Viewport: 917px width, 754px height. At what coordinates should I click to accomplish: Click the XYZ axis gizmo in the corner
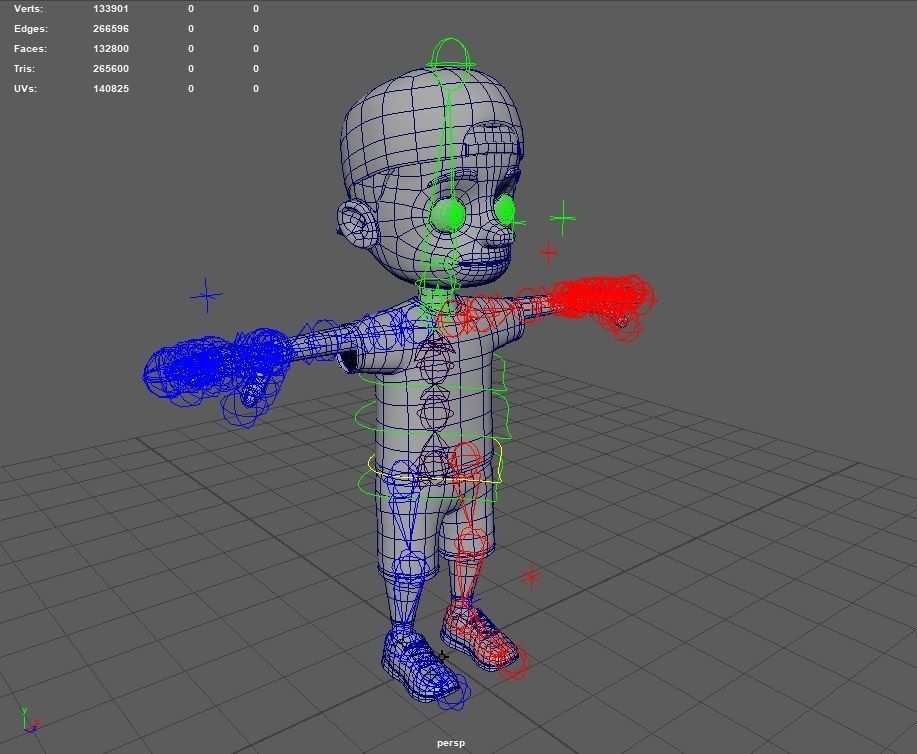(29, 721)
